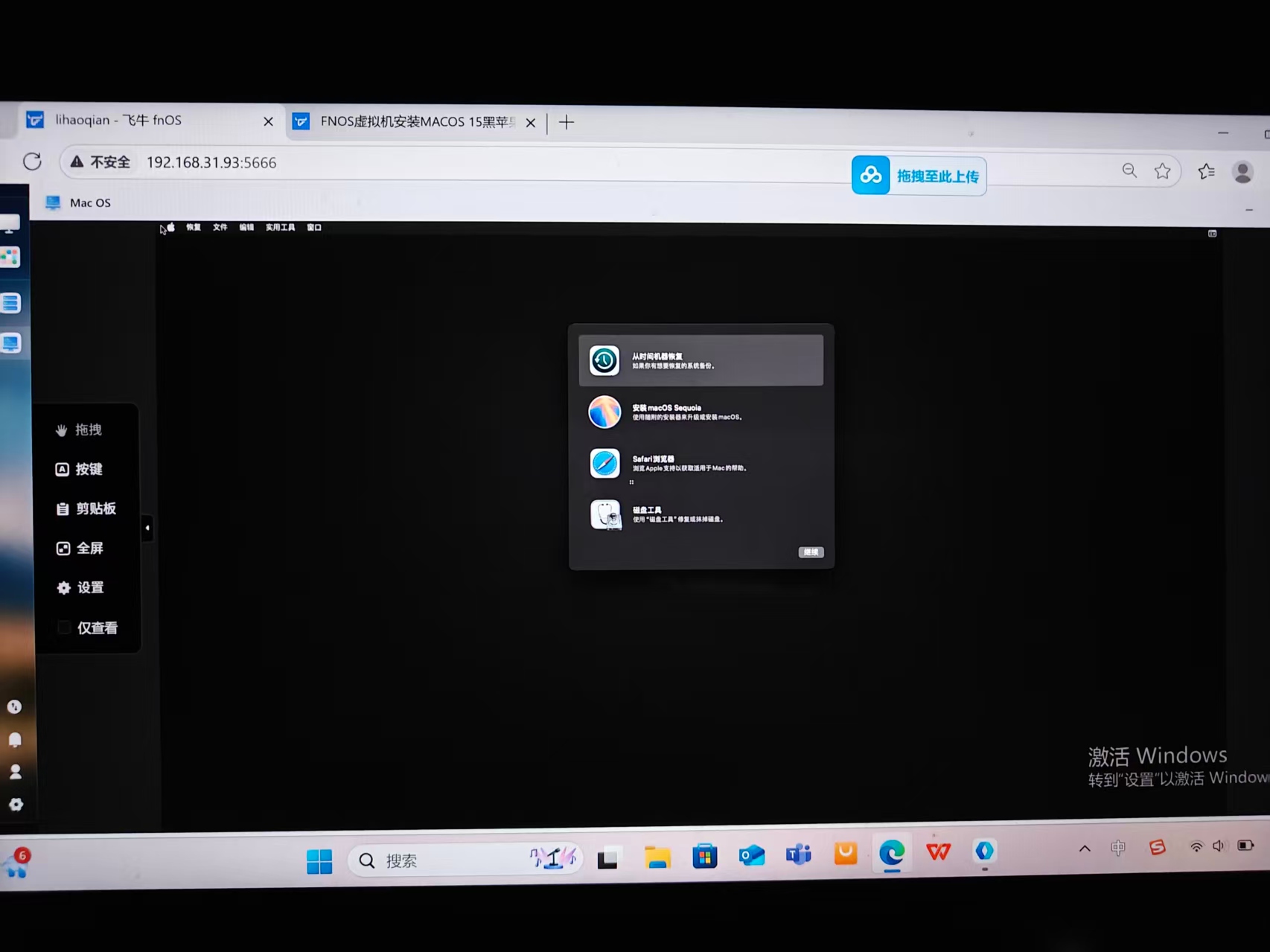Click the user profile icon in fnOS sidebar

coord(15,772)
